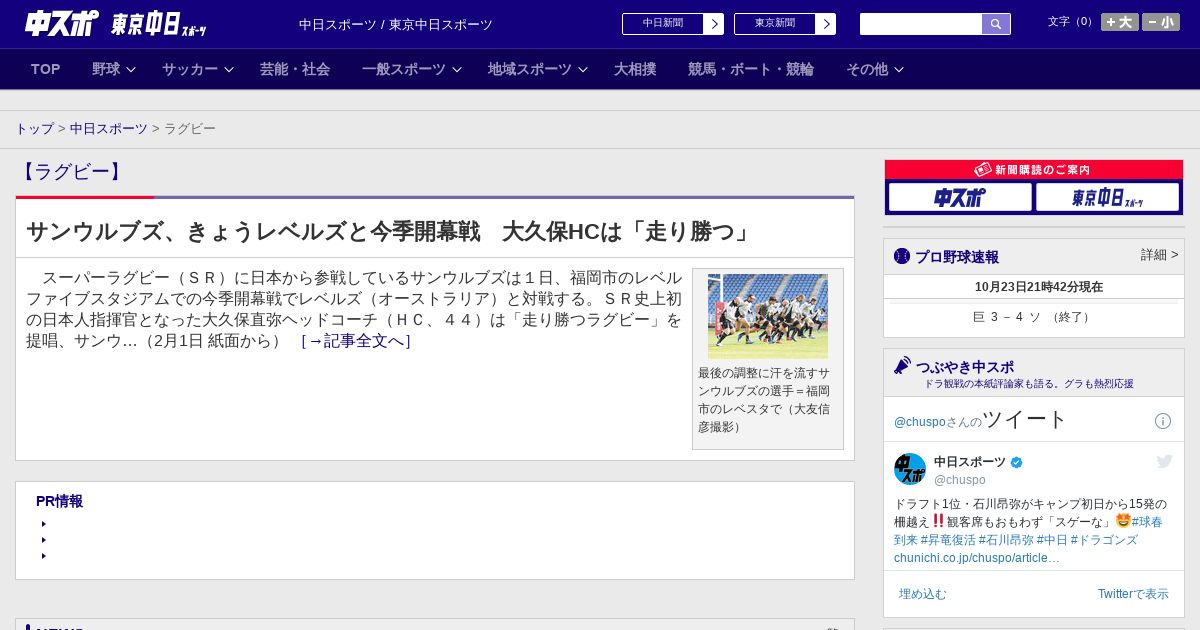Click verified badge next to 中日スポーツ

point(1017,463)
